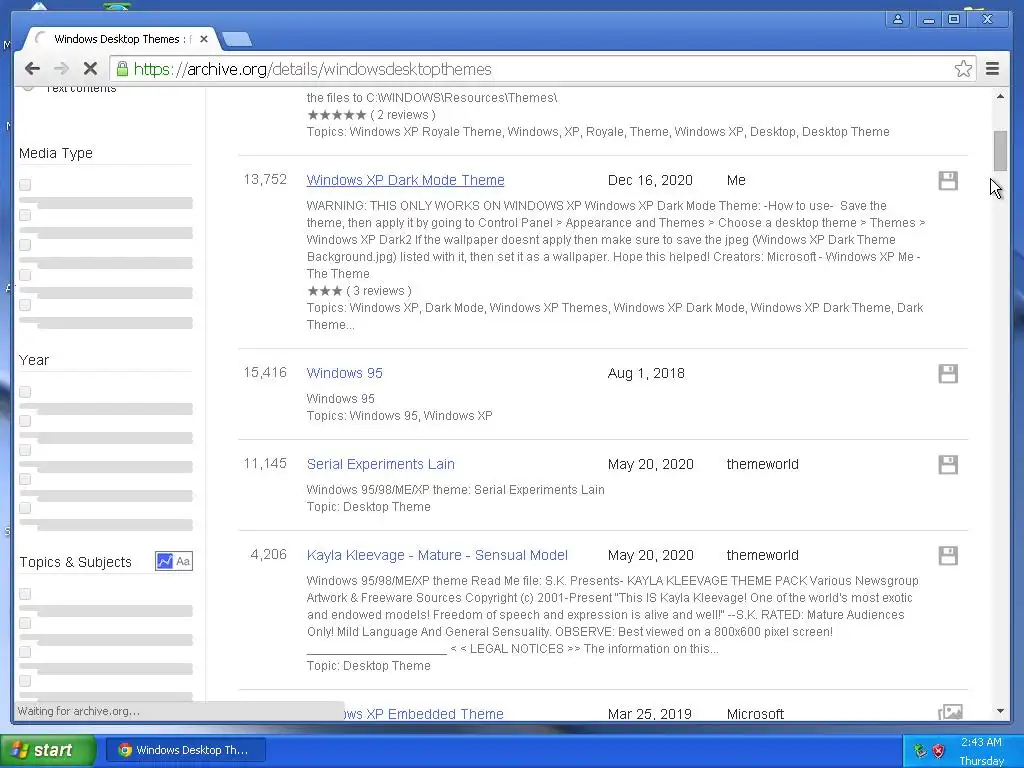
Task: Check the first Year filter checkbox
Action: (x=25, y=392)
